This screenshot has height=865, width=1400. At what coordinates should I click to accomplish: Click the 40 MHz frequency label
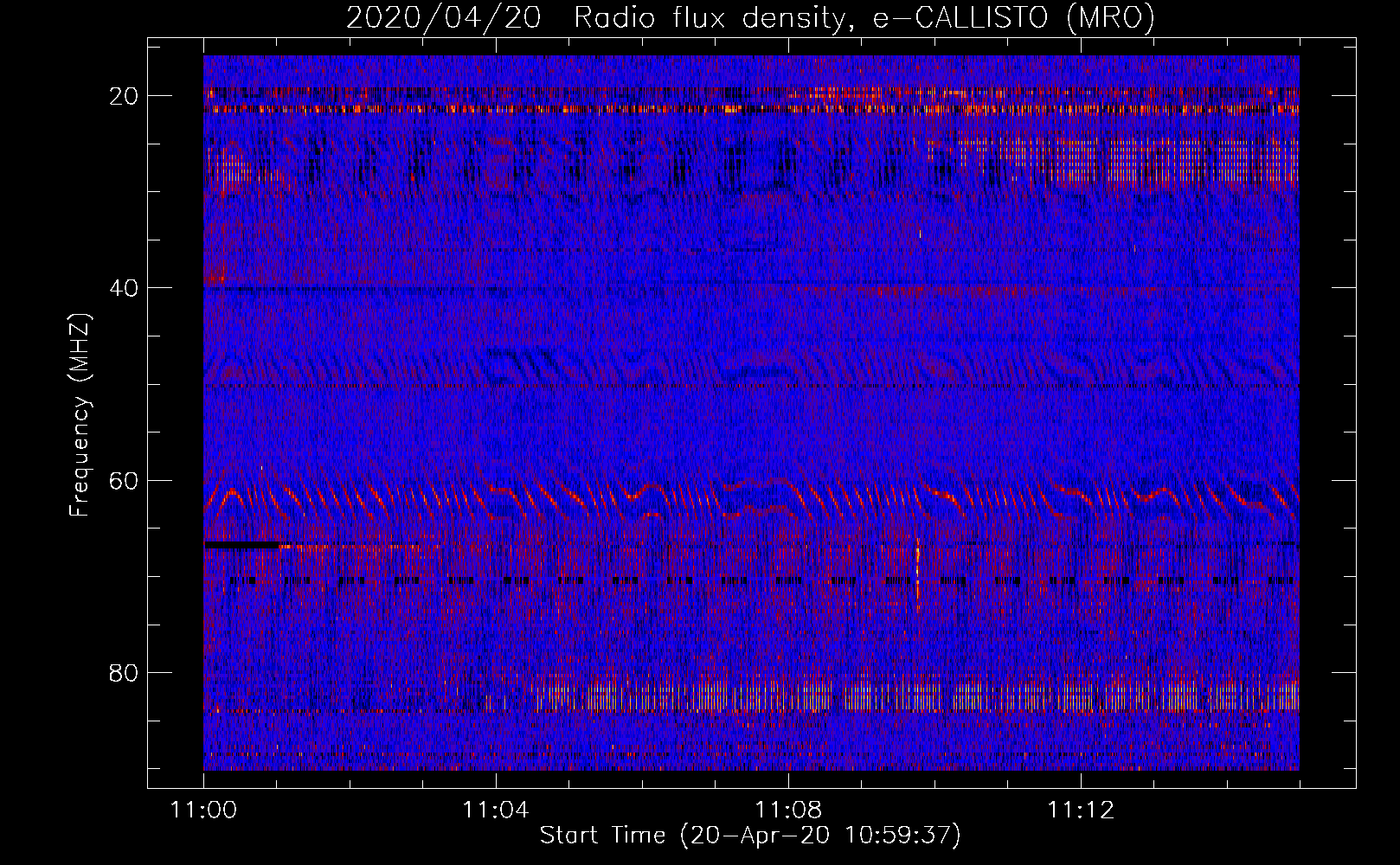pos(125,288)
